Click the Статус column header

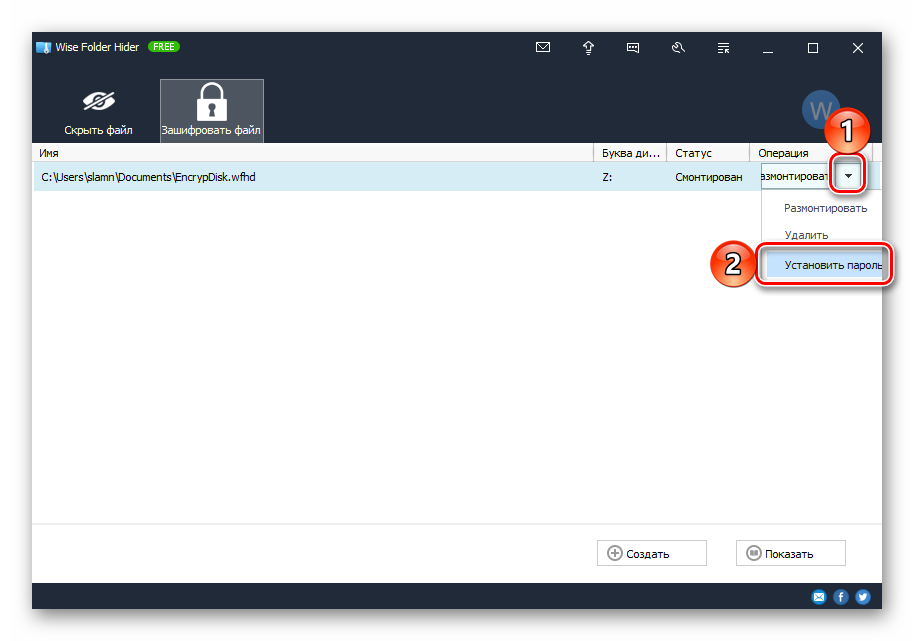[708, 153]
